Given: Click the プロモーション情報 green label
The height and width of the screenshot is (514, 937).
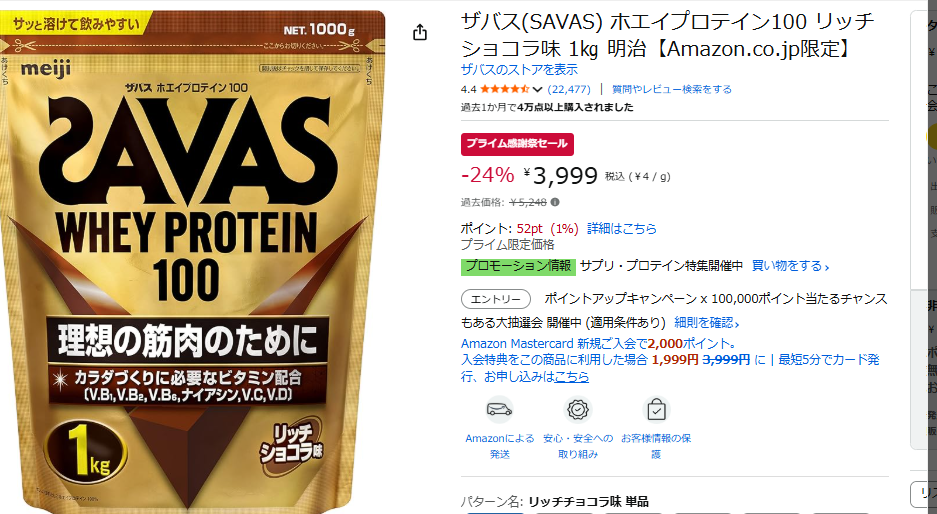Looking at the screenshot, I should pyautogui.click(x=518, y=266).
